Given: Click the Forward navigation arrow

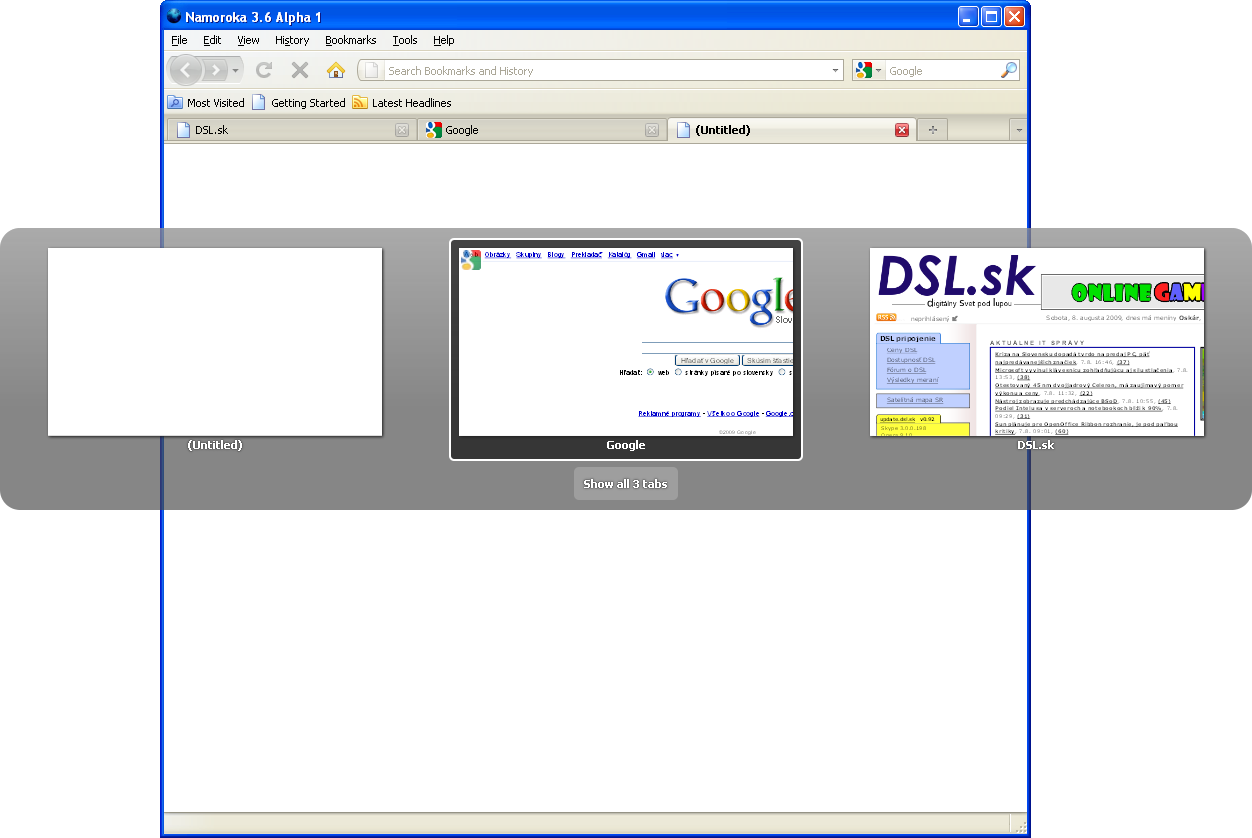Looking at the screenshot, I should point(216,71).
